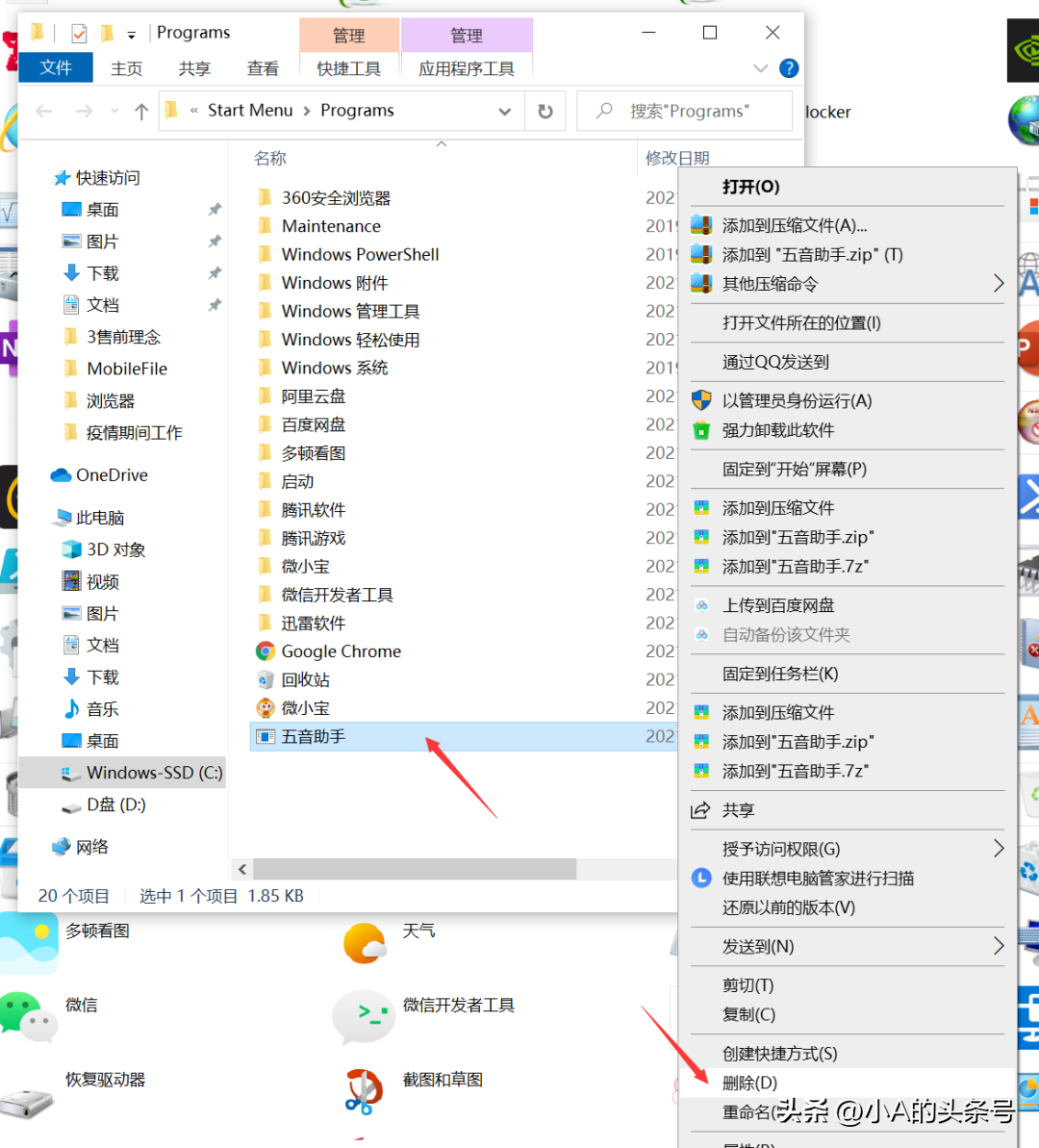Open 此电脑 in navigation pane
Image resolution: width=1039 pixels, height=1148 pixels.
[x=100, y=518]
